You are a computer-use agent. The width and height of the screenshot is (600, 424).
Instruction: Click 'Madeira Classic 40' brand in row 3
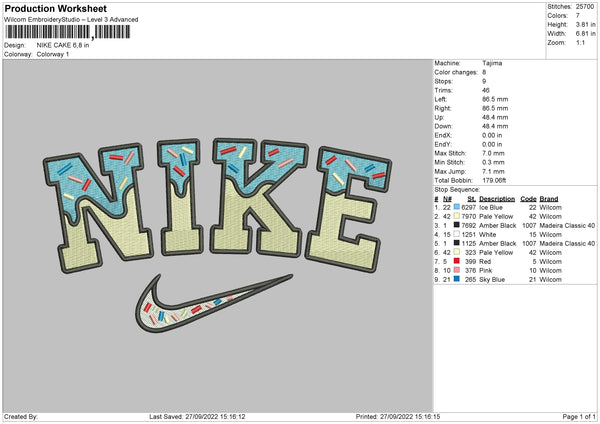[567, 225]
